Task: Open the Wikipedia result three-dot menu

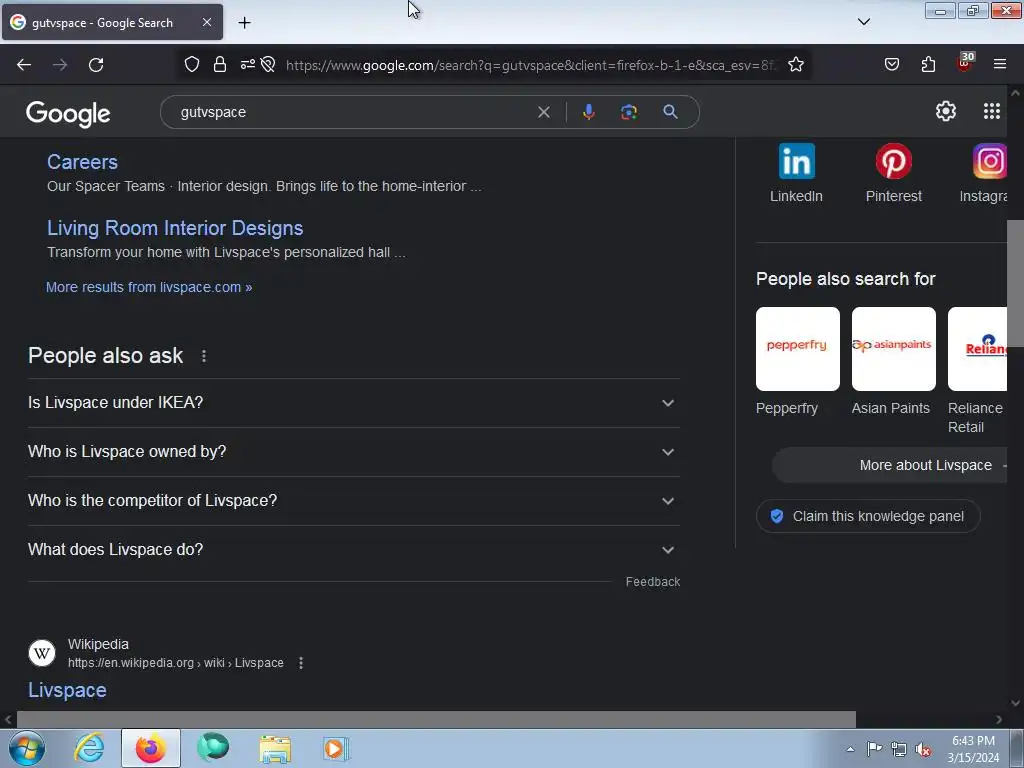Action: point(300,663)
